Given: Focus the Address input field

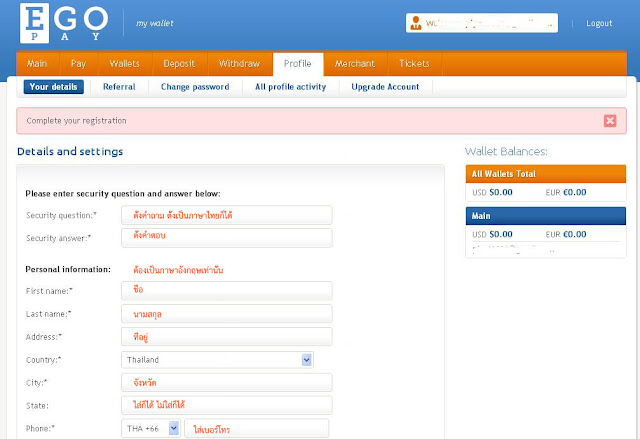Looking at the screenshot, I should tap(227, 337).
